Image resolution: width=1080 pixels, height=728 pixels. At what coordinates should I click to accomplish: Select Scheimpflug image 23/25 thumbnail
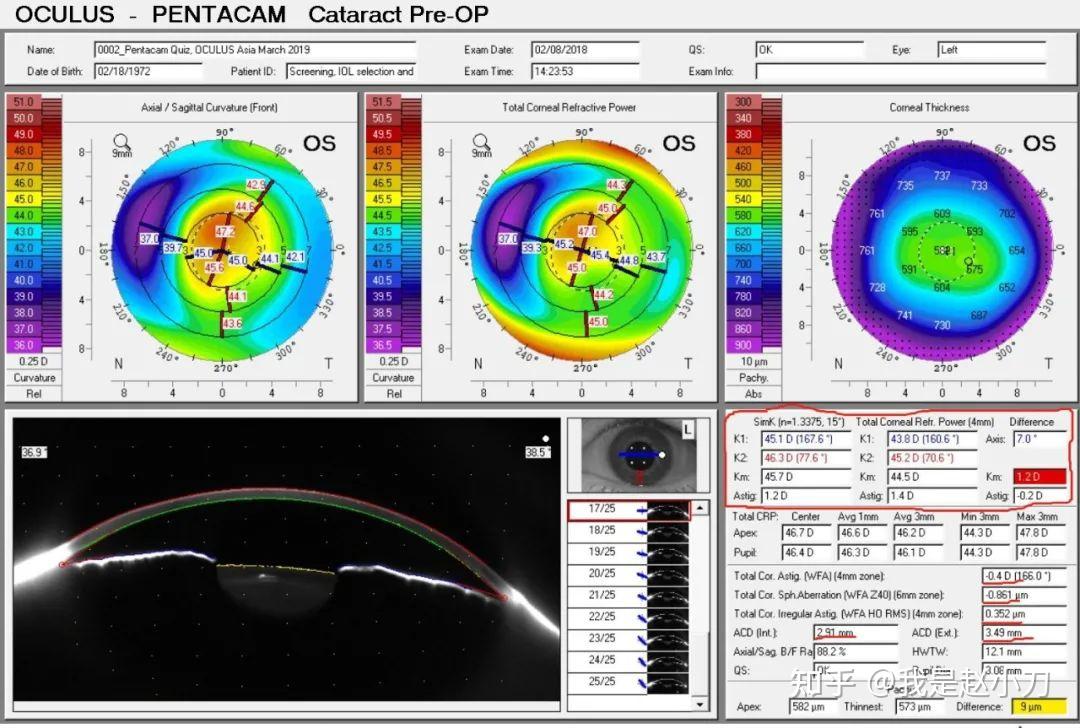(x=667, y=638)
